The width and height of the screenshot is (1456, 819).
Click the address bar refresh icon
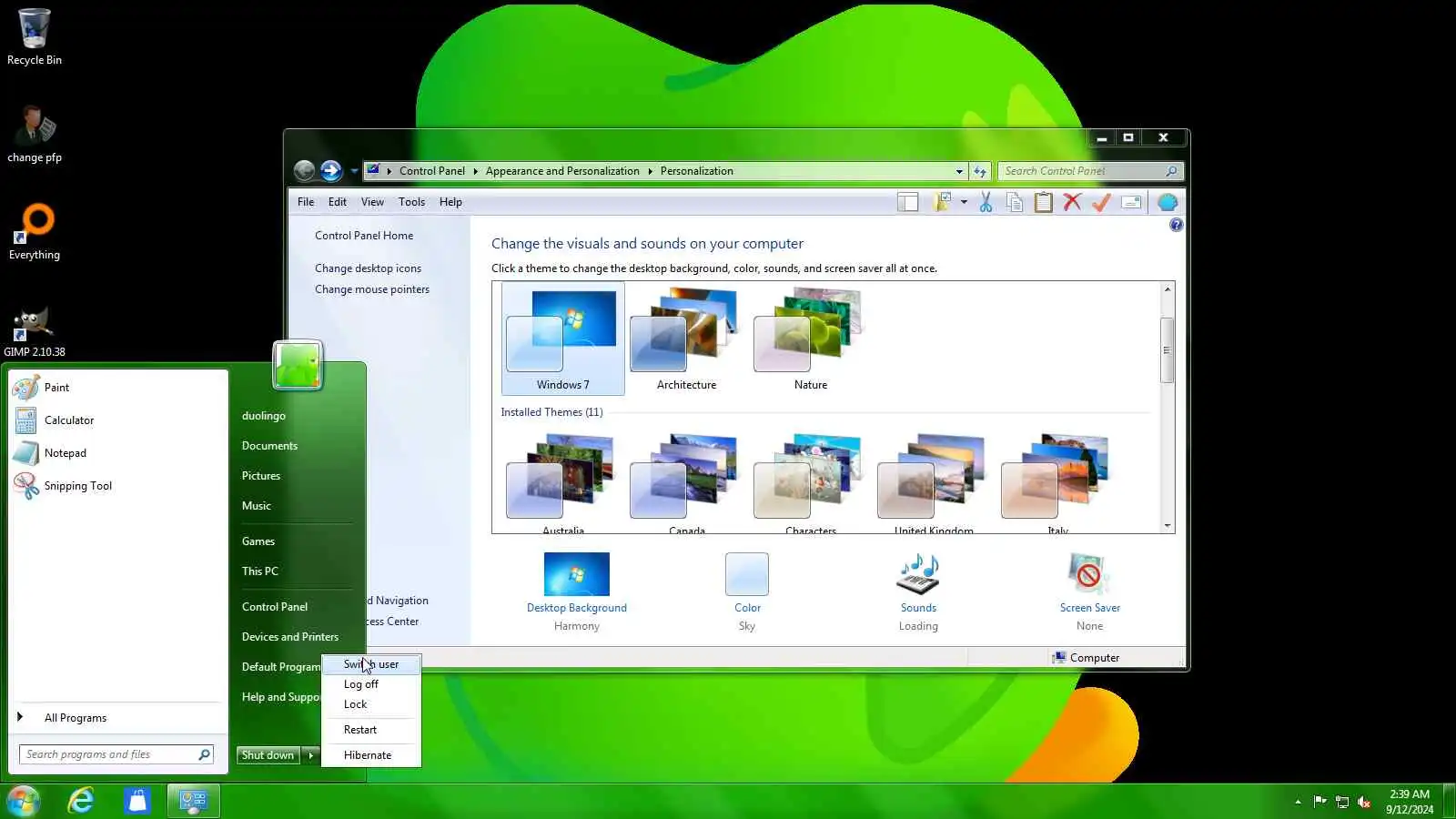[x=980, y=171]
